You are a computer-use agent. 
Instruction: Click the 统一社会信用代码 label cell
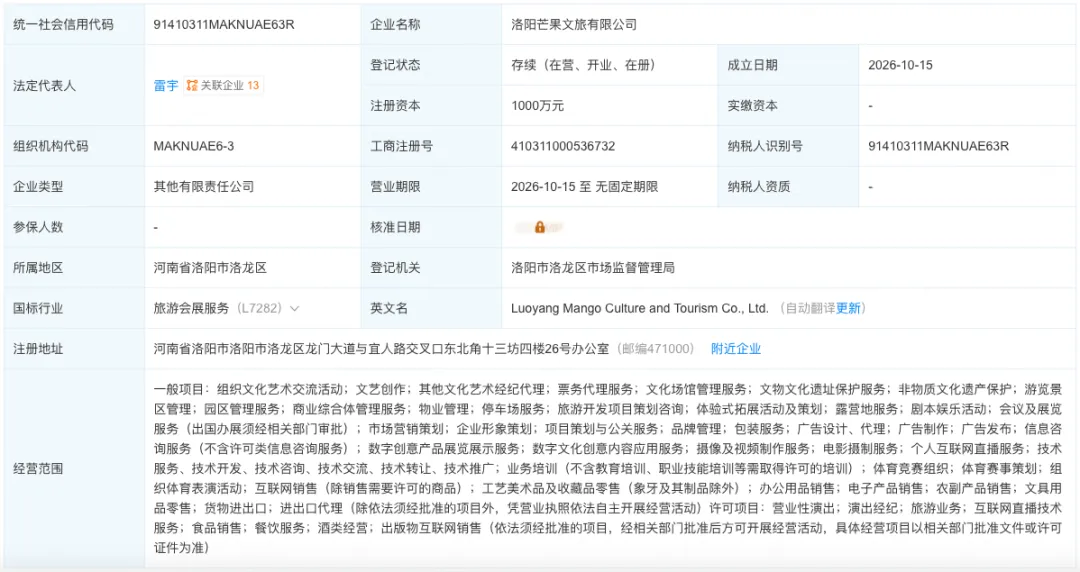coord(74,24)
